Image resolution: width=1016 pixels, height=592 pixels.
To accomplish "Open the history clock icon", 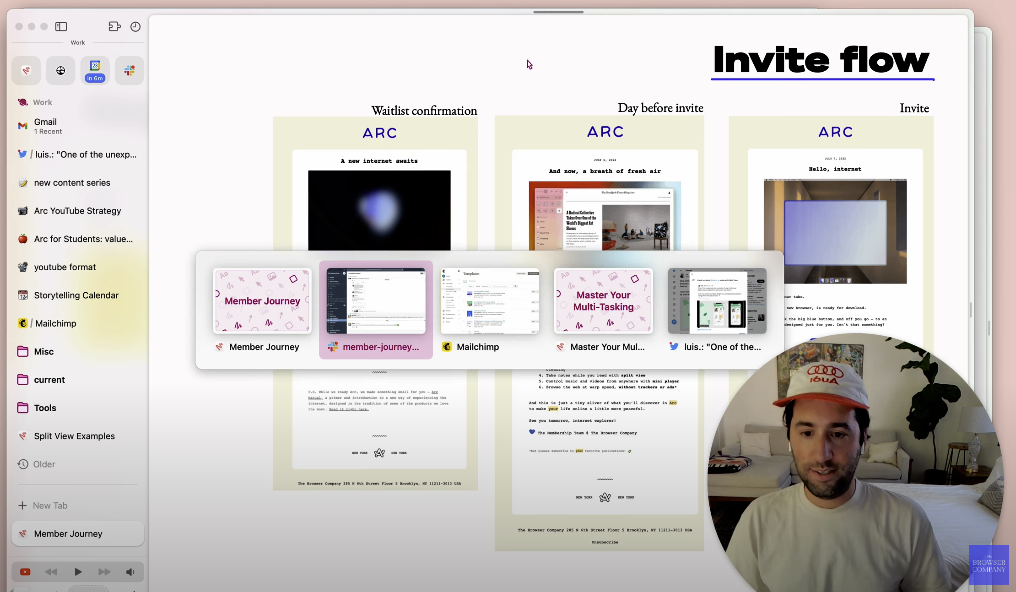I will pos(135,27).
